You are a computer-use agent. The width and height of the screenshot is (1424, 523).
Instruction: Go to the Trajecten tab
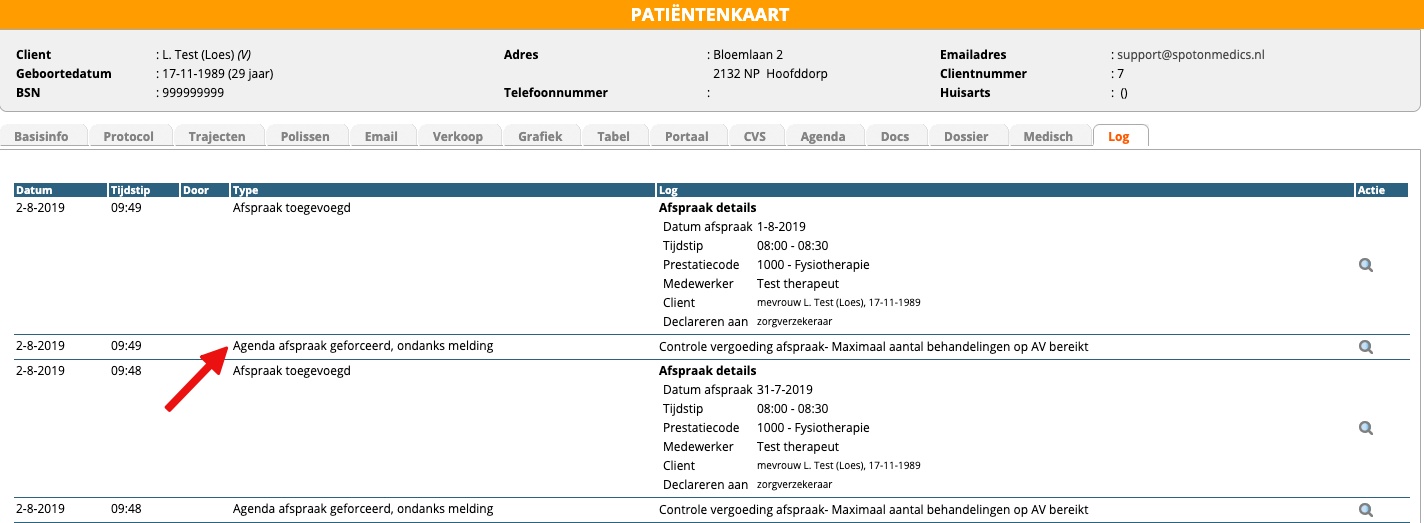coord(216,137)
